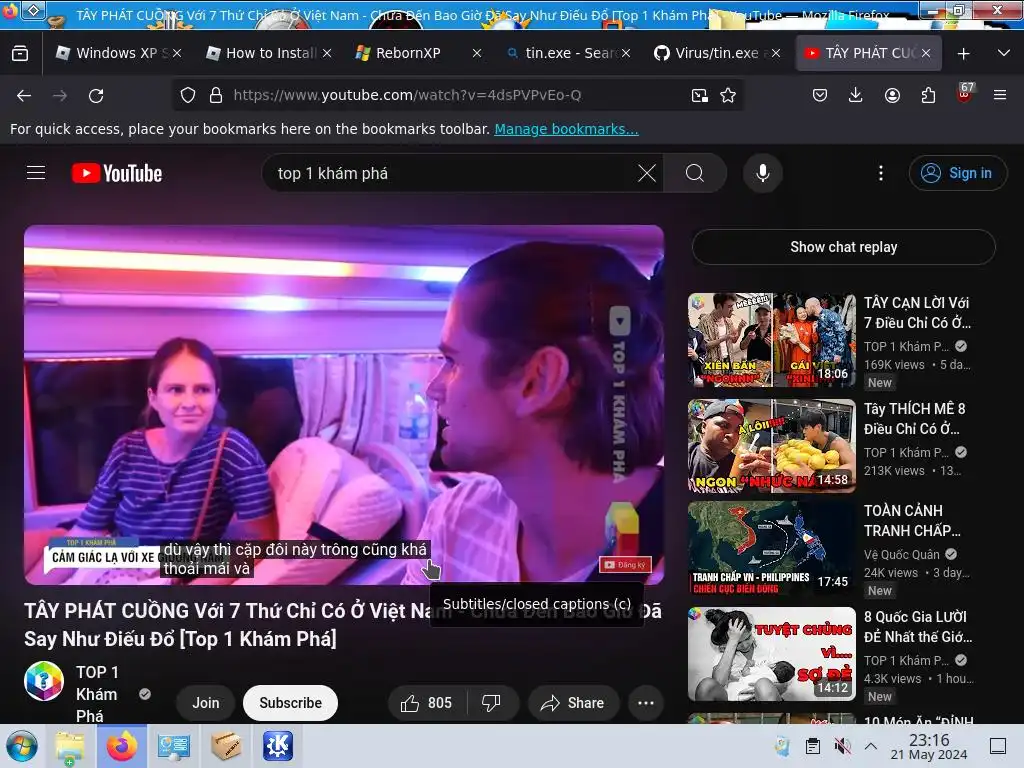Screen dimensions: 1024x768
Task: Share this video
Action: coord(573,703)
